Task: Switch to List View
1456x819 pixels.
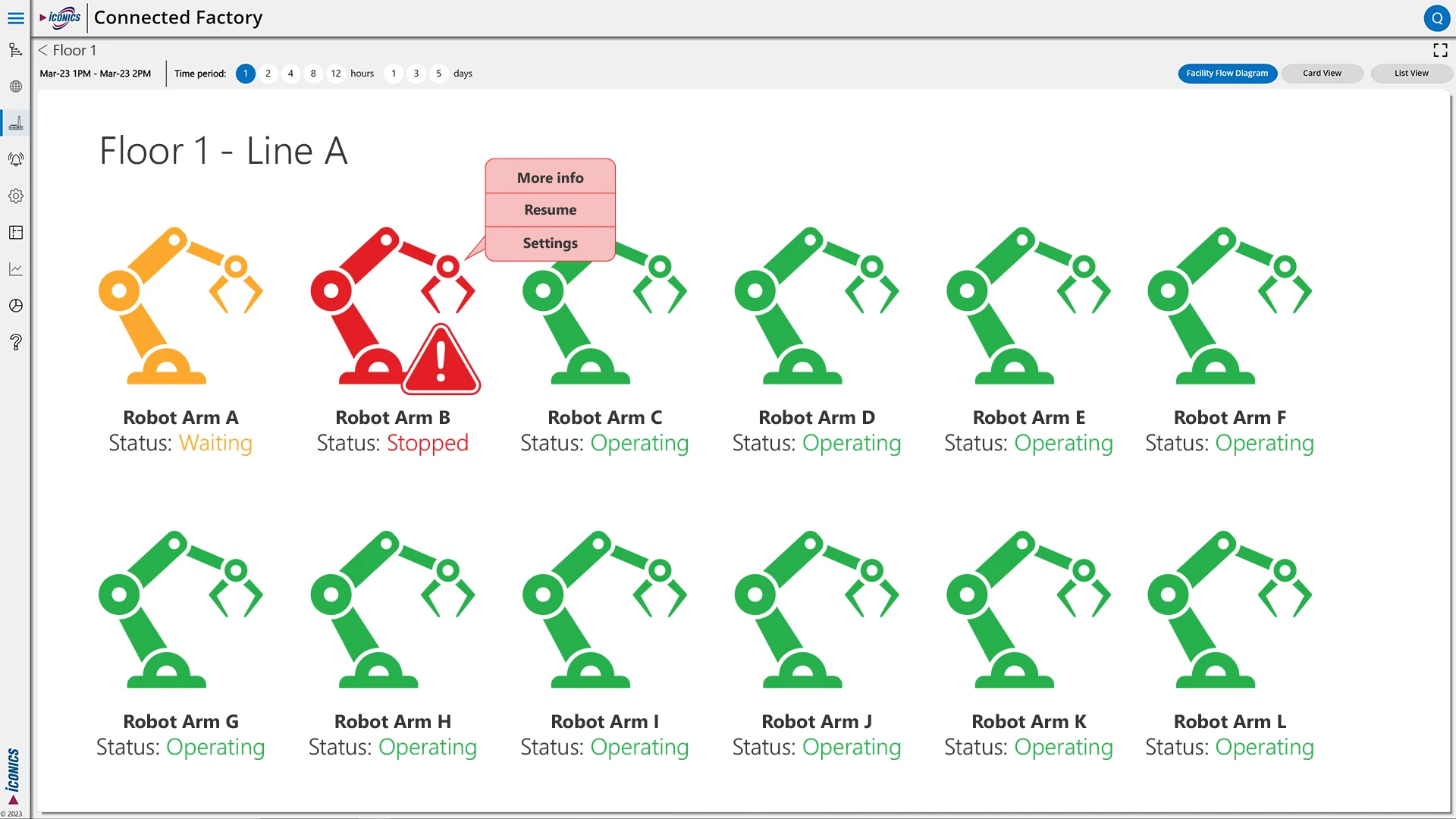Action: tap(1410, 74)
